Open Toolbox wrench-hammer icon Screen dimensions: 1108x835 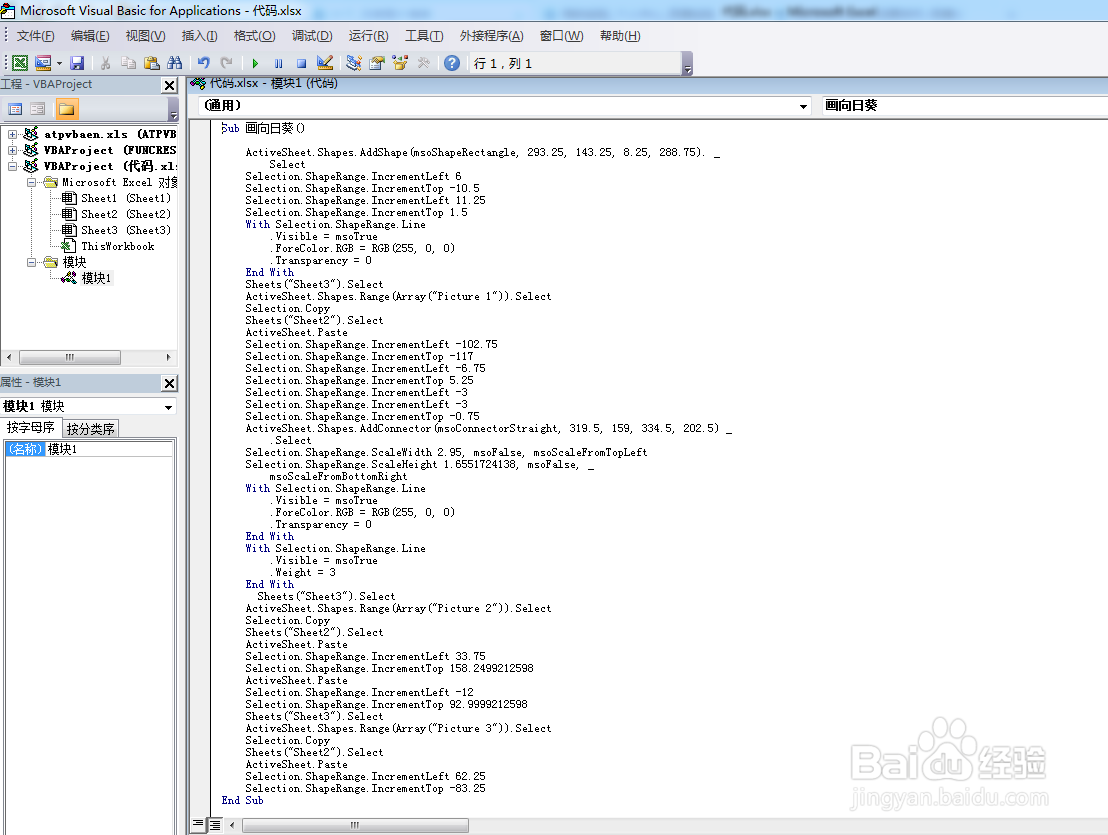[x=423, y=63]
